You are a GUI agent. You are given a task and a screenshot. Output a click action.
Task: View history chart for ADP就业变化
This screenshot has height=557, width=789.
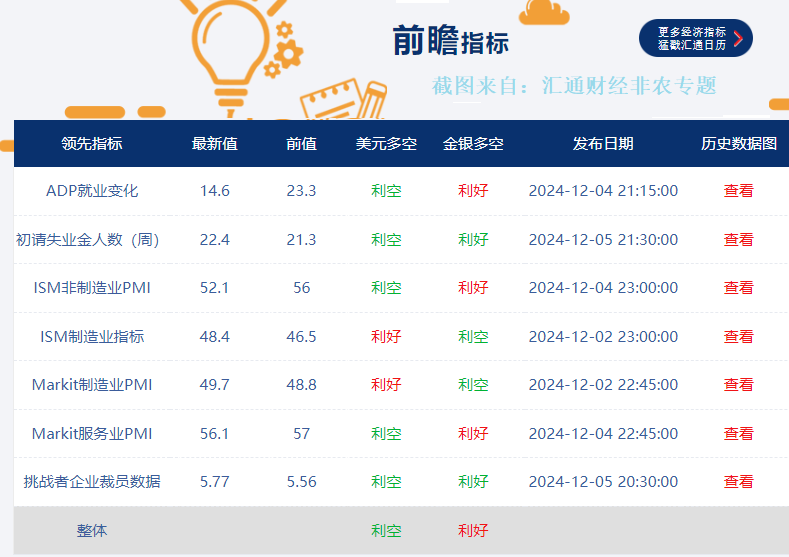738,191
